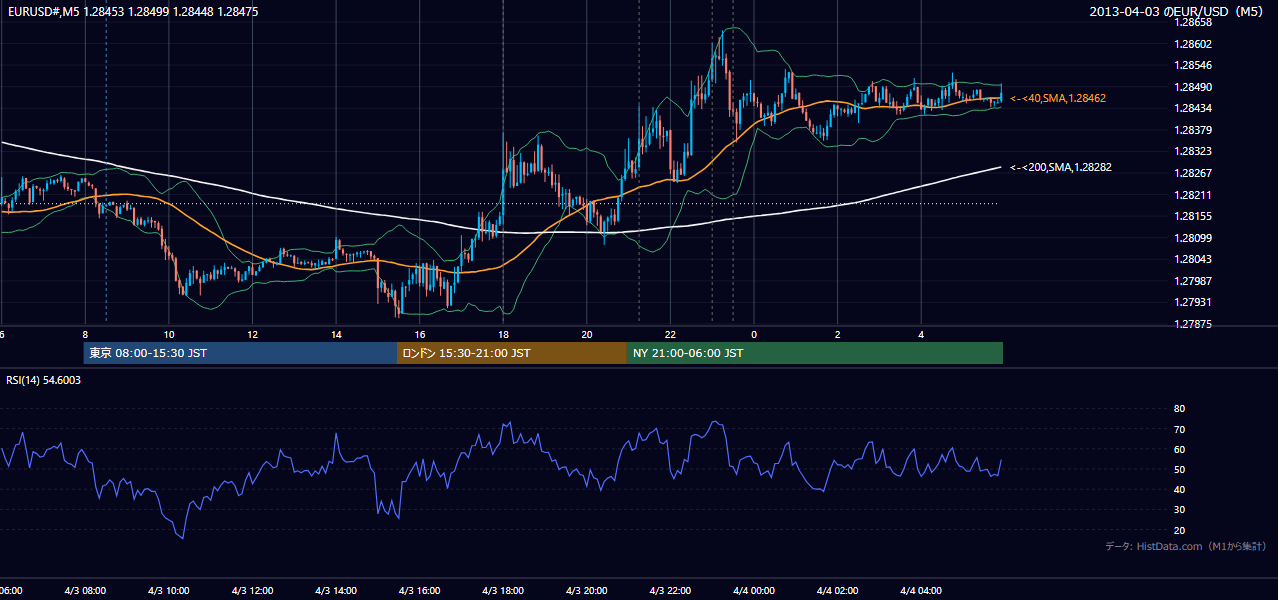The width and height of the screenshot is (1278, 600).
Task: Click the 4/3 20:00 time label
Action: click(587, 590)
